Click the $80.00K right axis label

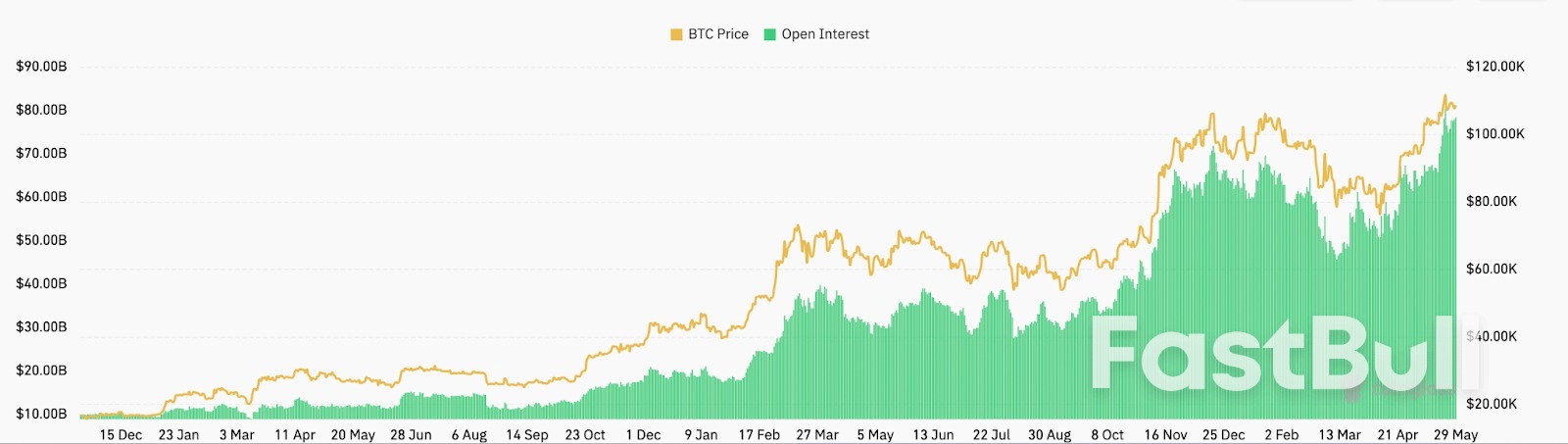(1491, 201)
